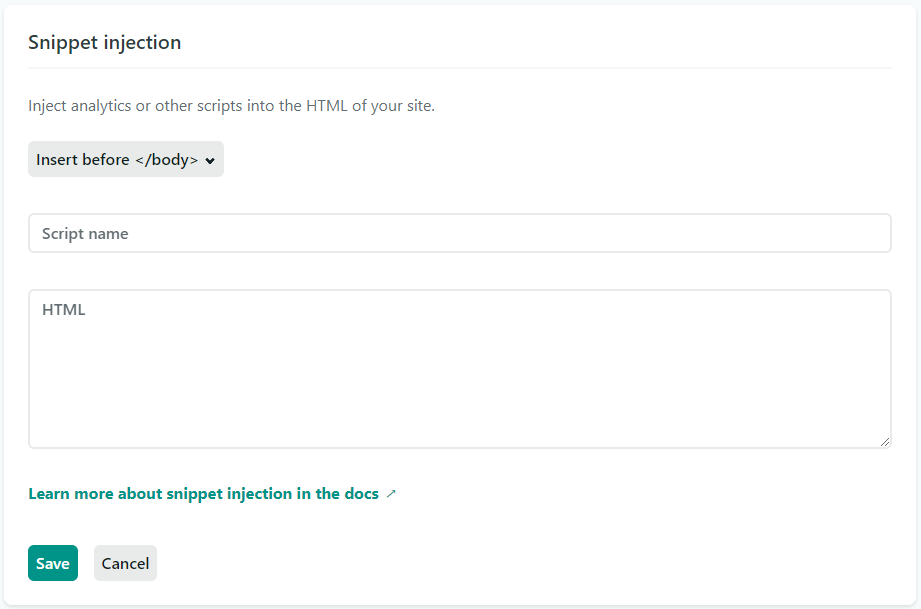
Task: Open the "Insert before </body>" dropdown
Action: [x=125, y=160]
